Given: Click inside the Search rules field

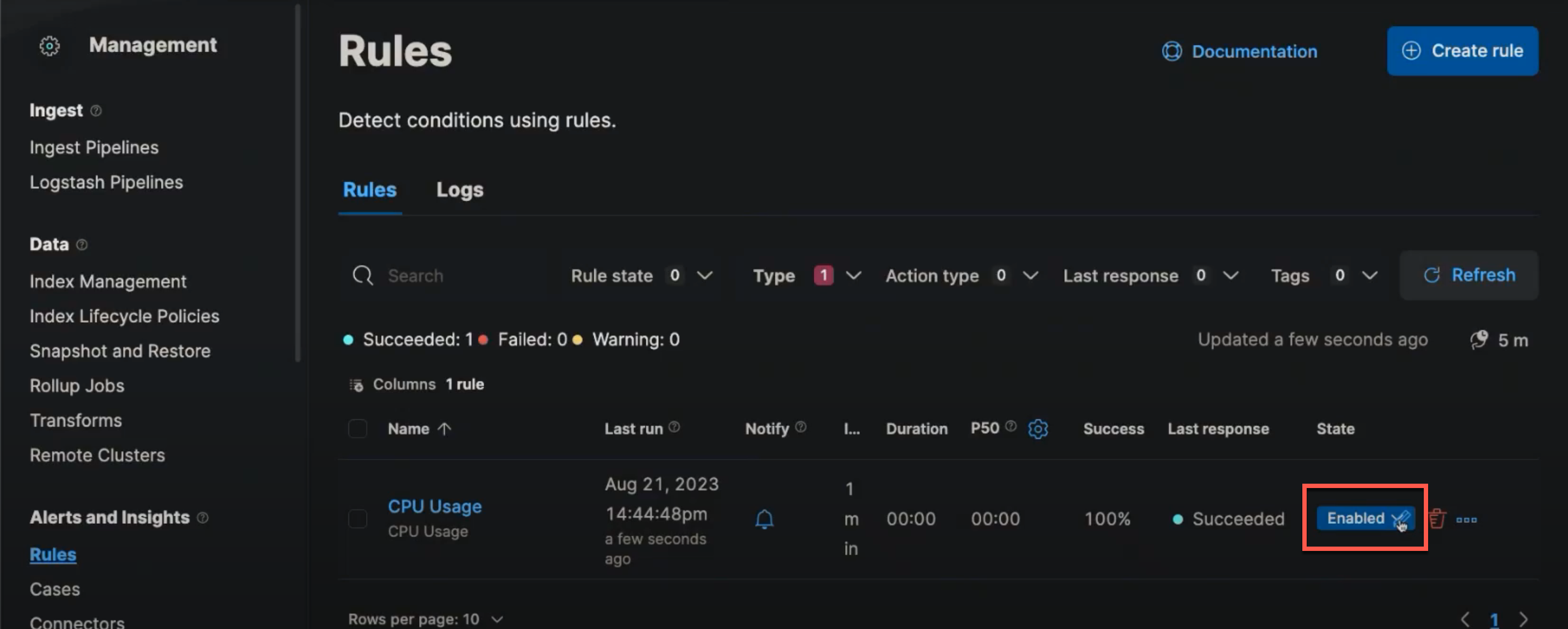Looking at the screenshot, I should pos(438,275).
